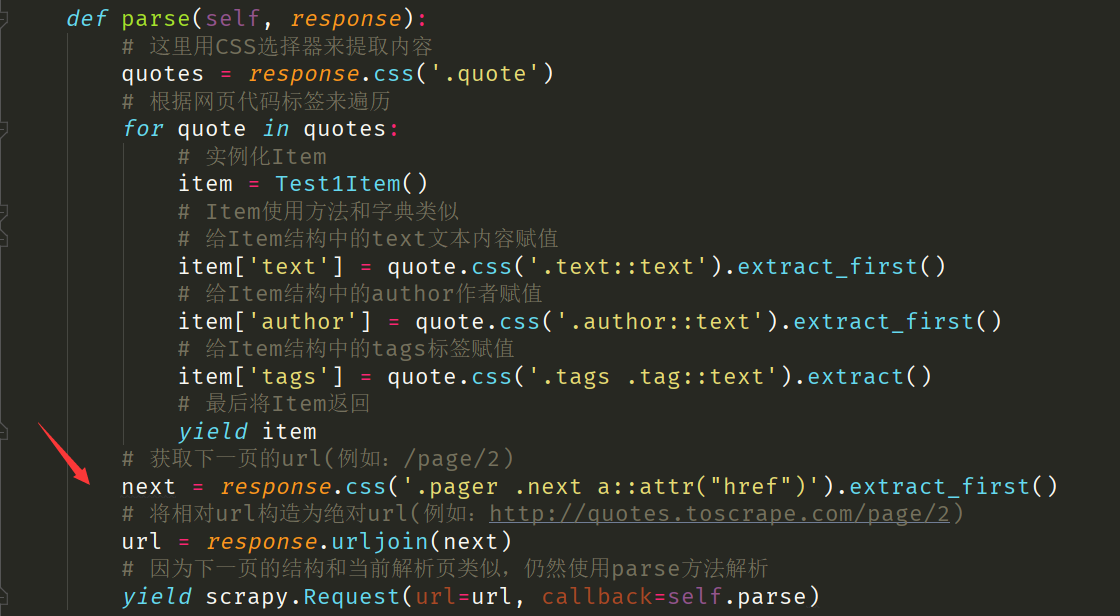Click the next variable at assignment line
This screenshot has height=616, width=1120.
148,487
